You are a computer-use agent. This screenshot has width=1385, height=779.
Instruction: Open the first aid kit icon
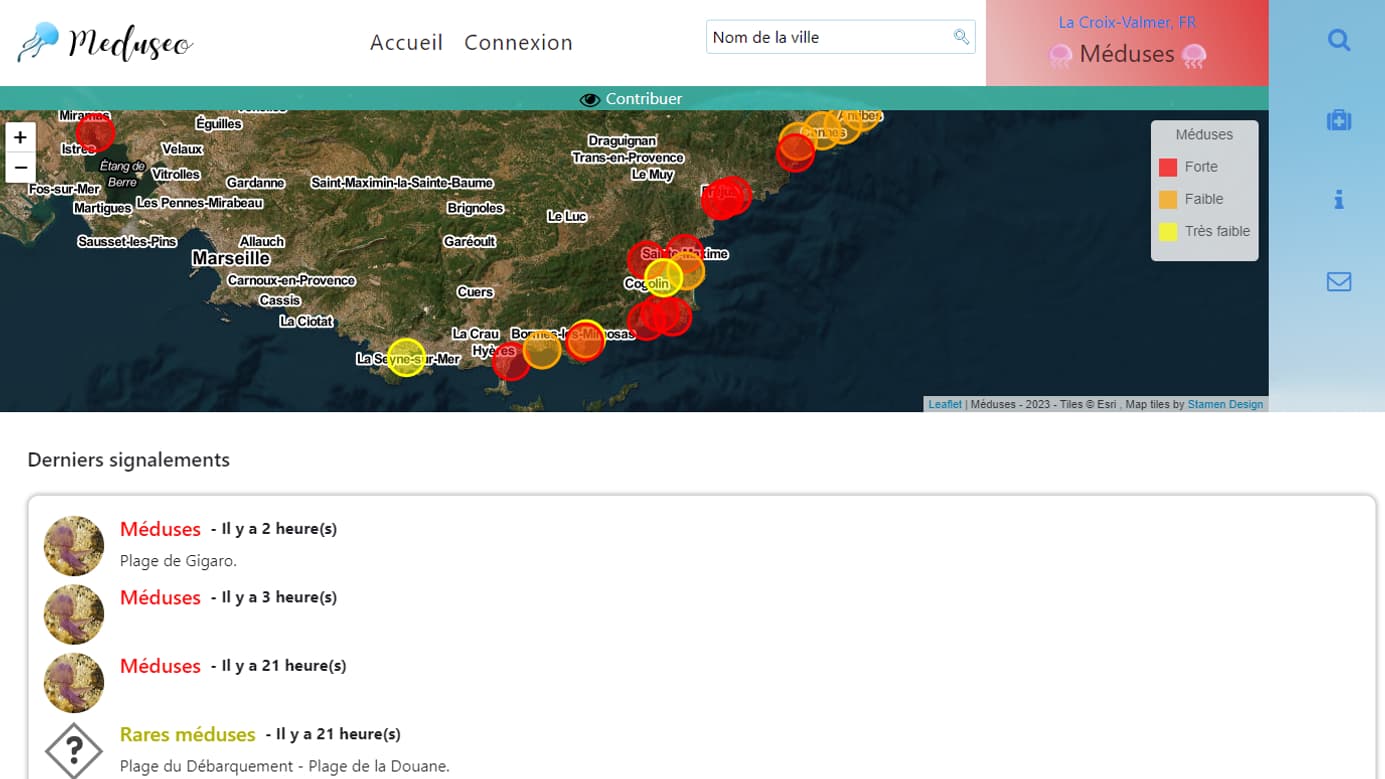point(1338,121)
